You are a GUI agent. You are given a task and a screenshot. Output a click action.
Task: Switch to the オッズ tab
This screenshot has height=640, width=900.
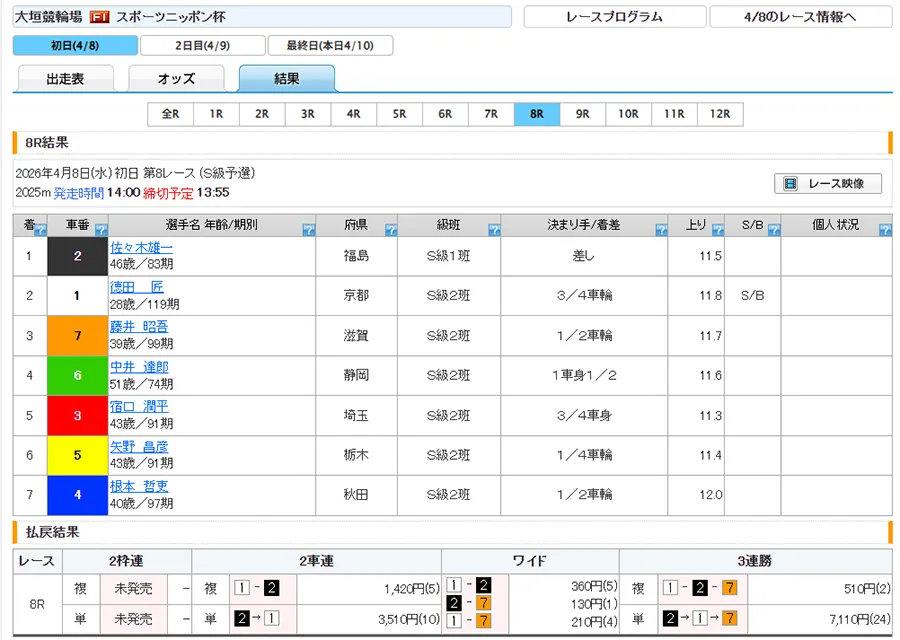[x=176, y=79]
